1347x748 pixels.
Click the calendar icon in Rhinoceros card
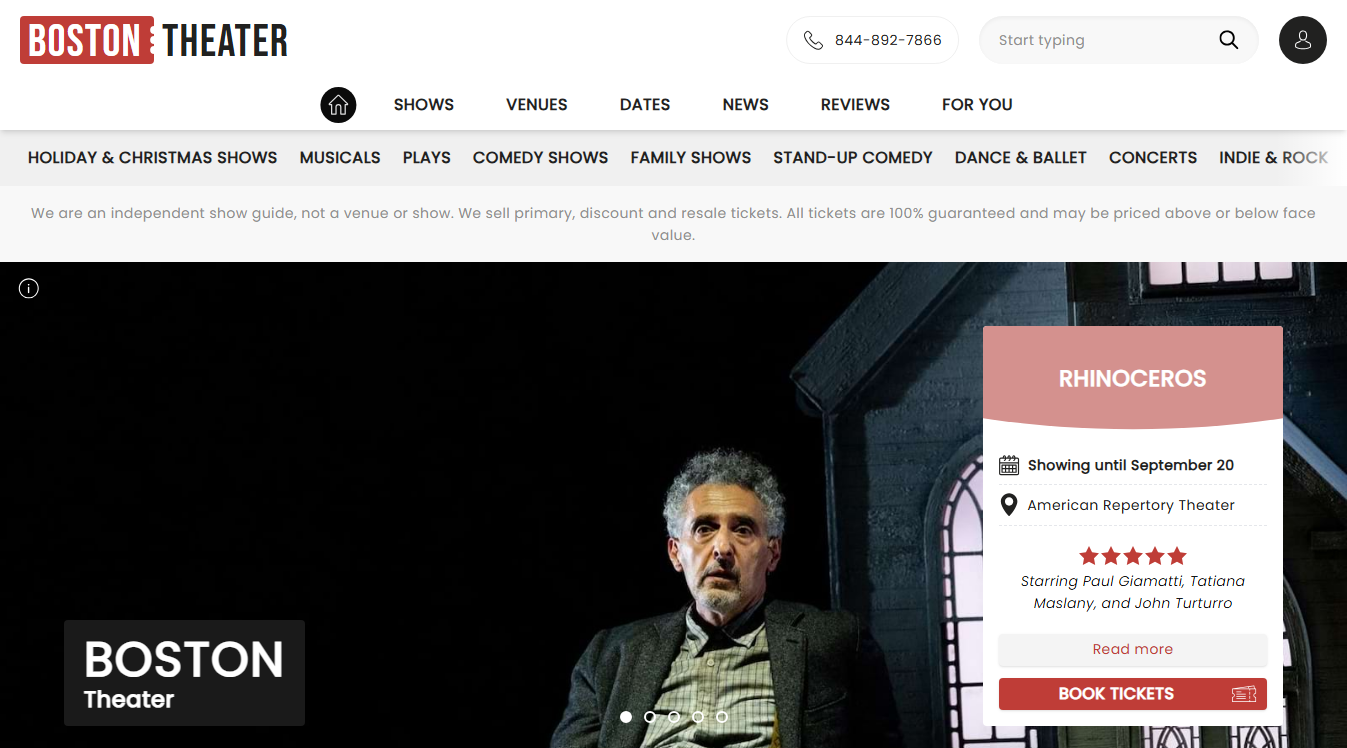coord(1009,465)
